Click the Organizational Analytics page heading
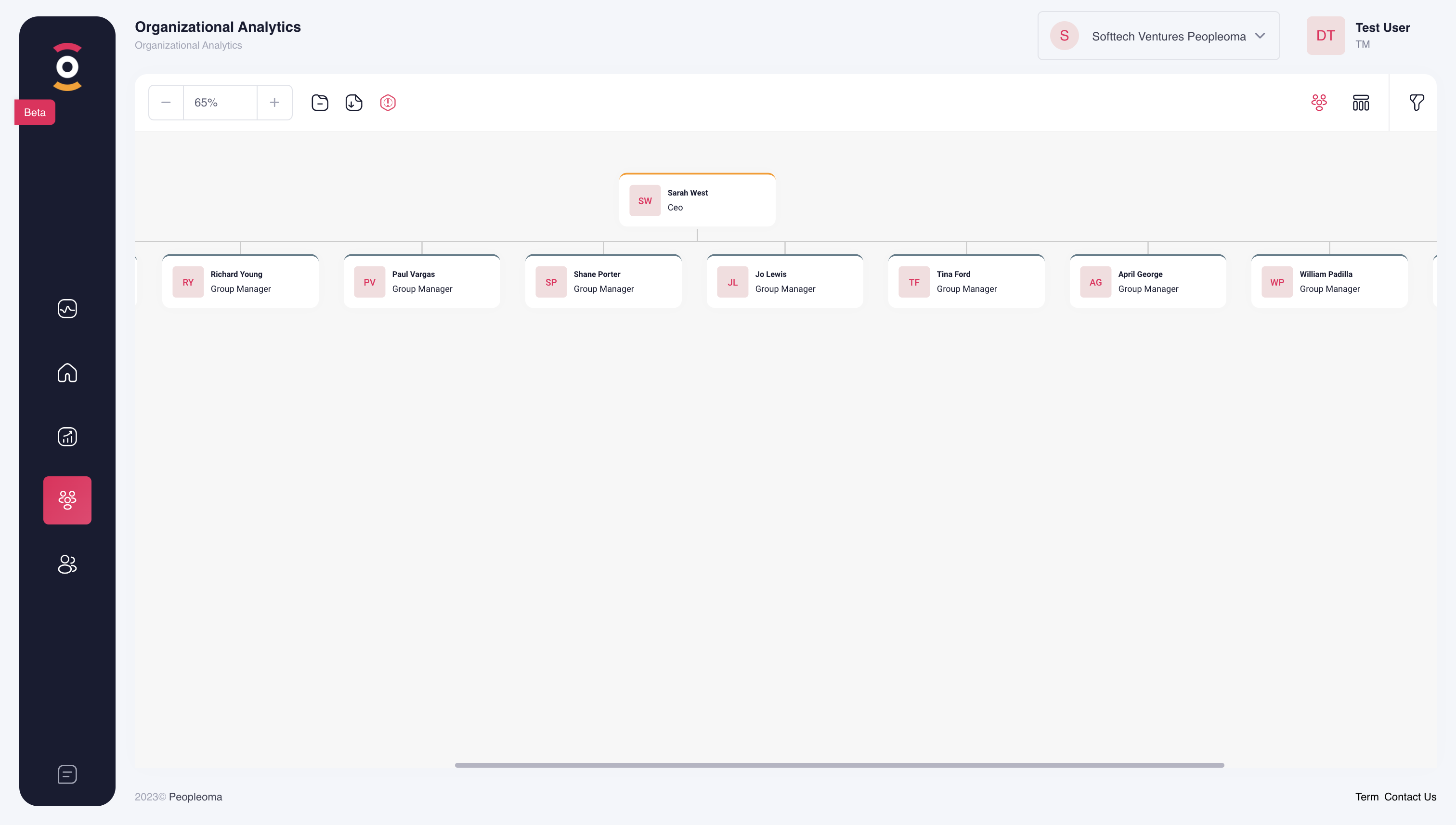The image size is (1456, 825). tap(218, 26)
